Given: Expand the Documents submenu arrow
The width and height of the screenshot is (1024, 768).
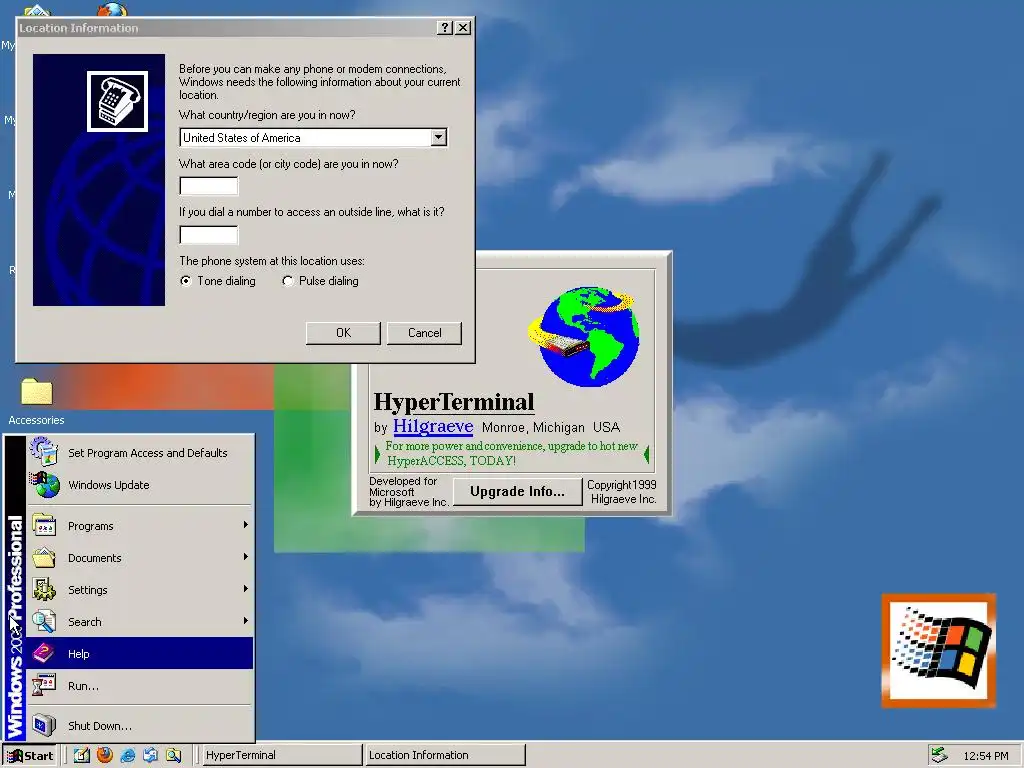Looking at the screenshot, I should pos(246,557).
